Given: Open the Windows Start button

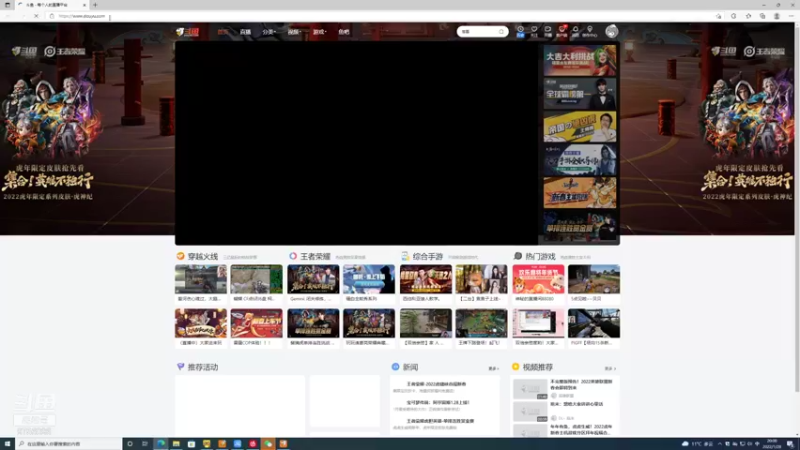Looking at the screenshot, I should [x=7, y=444].
